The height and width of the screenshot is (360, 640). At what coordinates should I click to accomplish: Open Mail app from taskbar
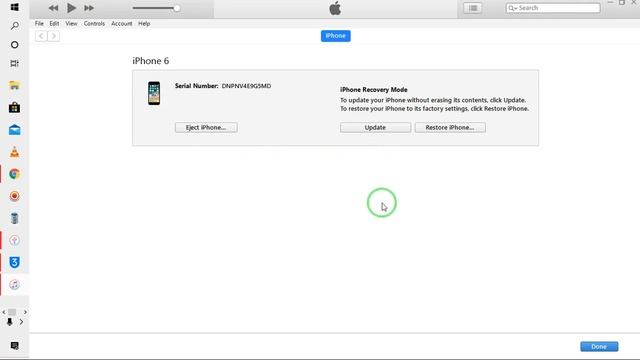pyautogui.click(x=14, y=130)
